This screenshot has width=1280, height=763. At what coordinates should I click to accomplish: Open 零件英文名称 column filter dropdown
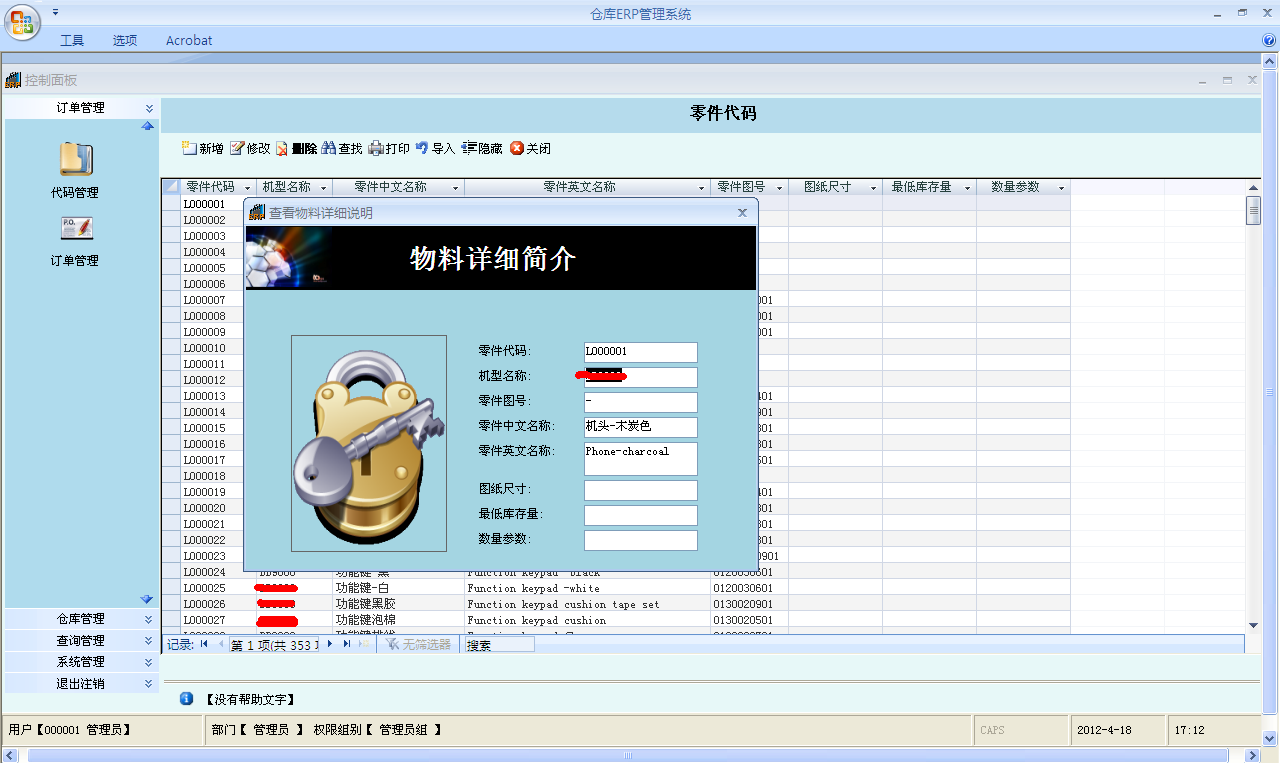click(702, 188)
